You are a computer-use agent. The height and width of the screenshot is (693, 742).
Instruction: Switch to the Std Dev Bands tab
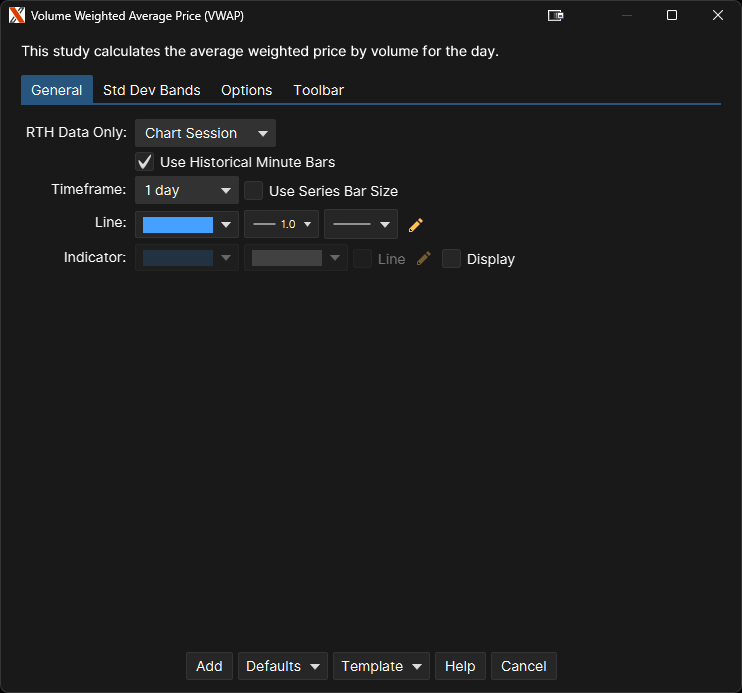[x=152, y=90]
